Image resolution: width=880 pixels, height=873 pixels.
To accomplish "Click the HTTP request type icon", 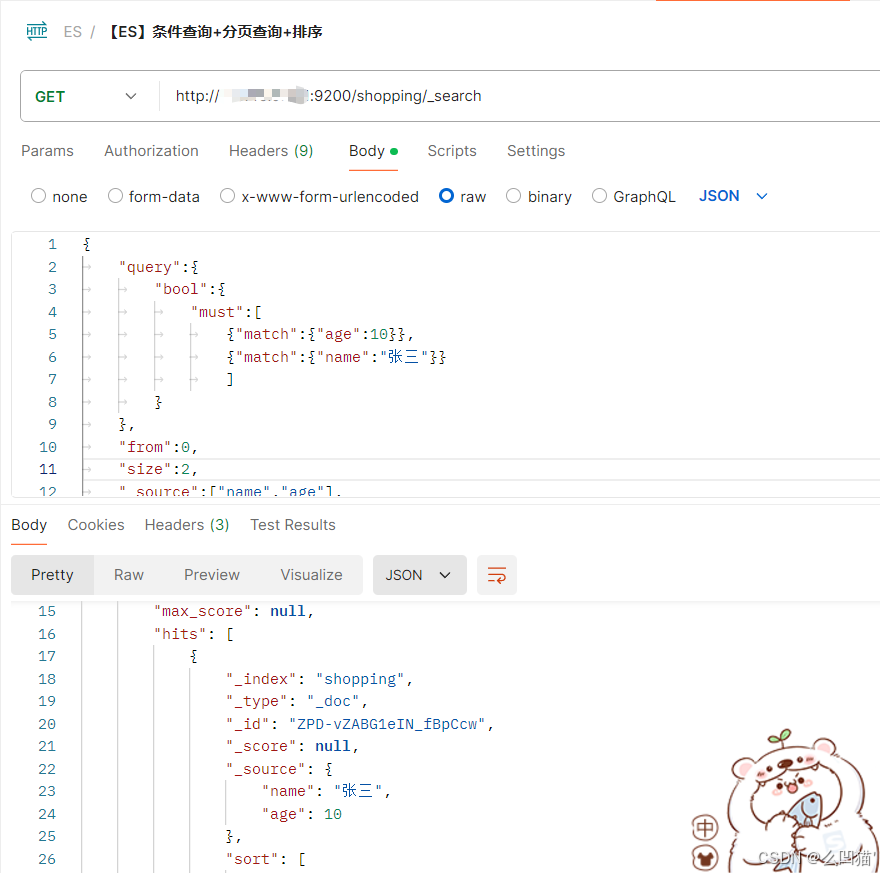I will click(36, 31).
